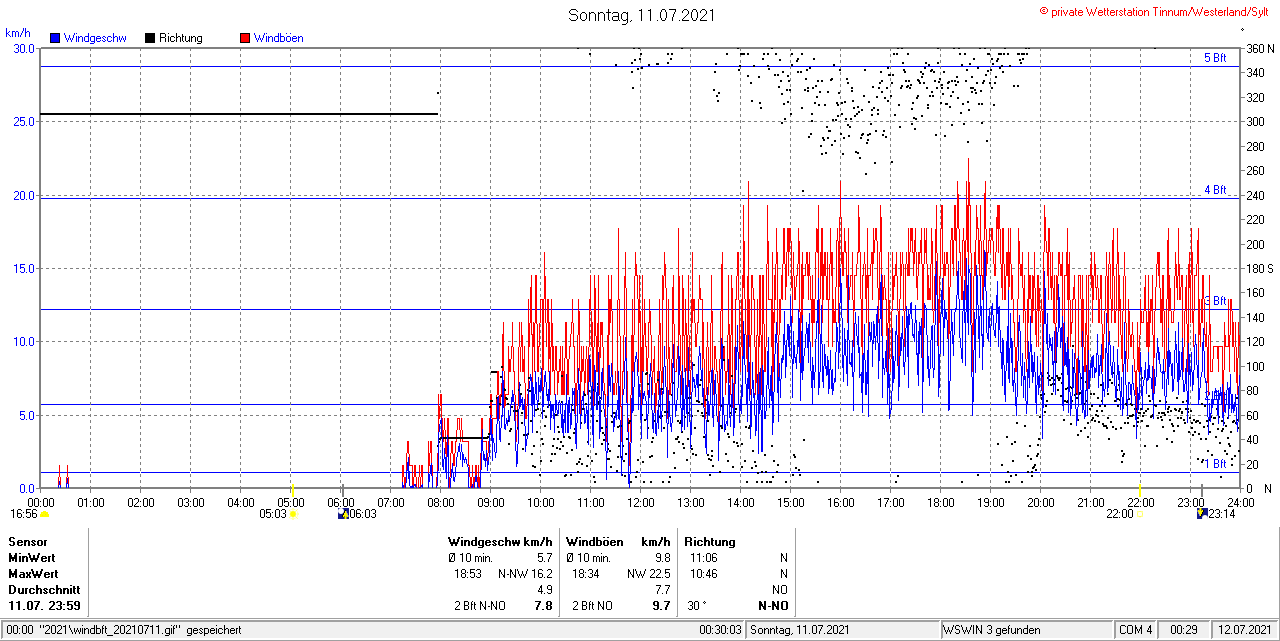
Task: Click the Richtung column header in table
Action: point(710,542)
